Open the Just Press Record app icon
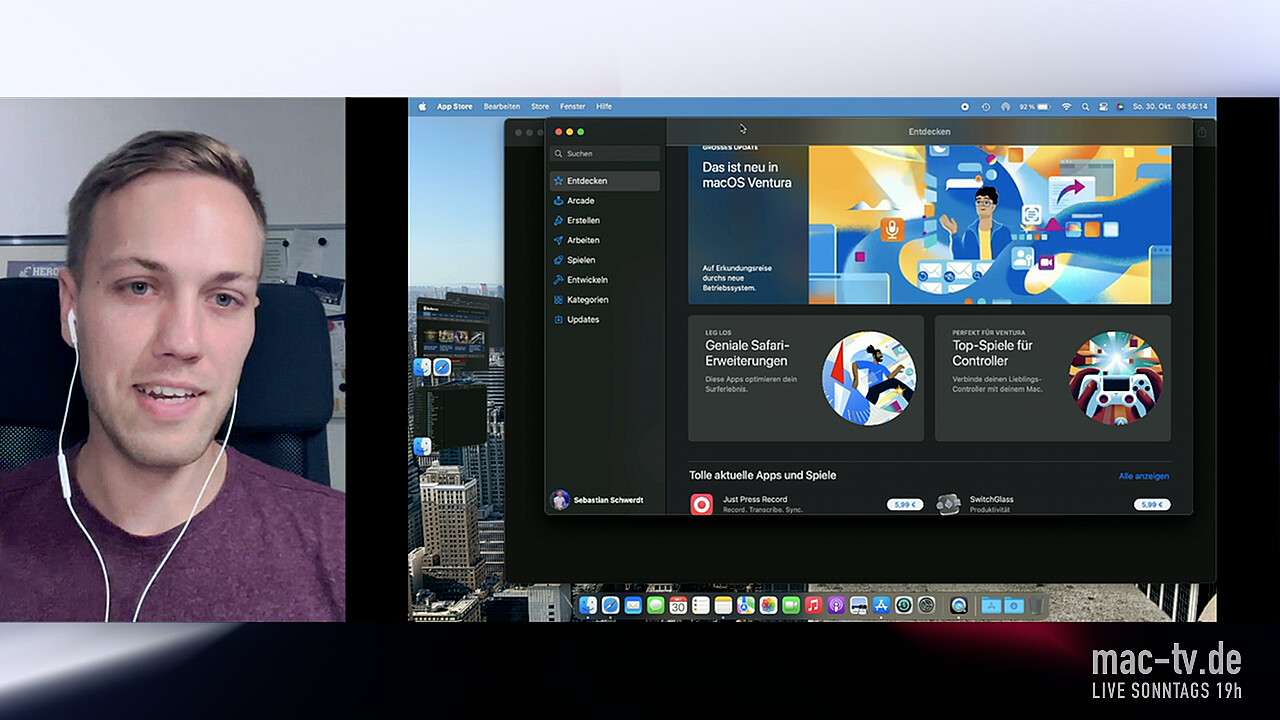Image resolution: width=1280 pixels, height=720 pixels. (702, 505)
